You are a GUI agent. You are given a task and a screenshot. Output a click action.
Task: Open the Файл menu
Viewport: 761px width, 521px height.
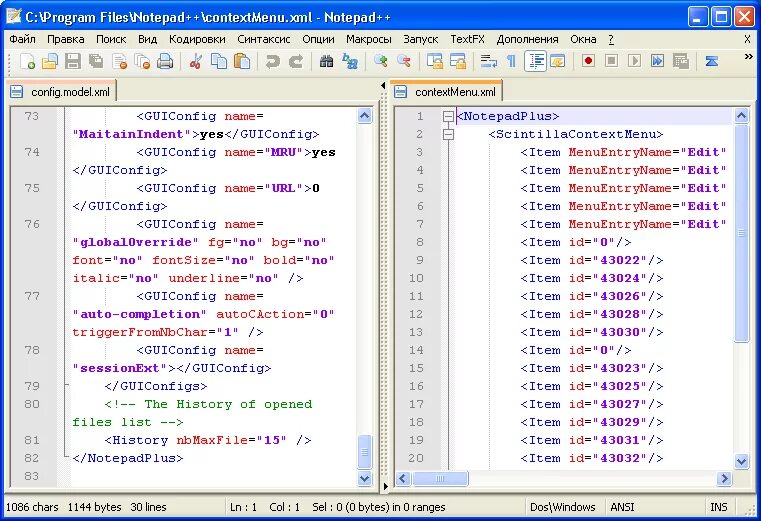(22, 39)
